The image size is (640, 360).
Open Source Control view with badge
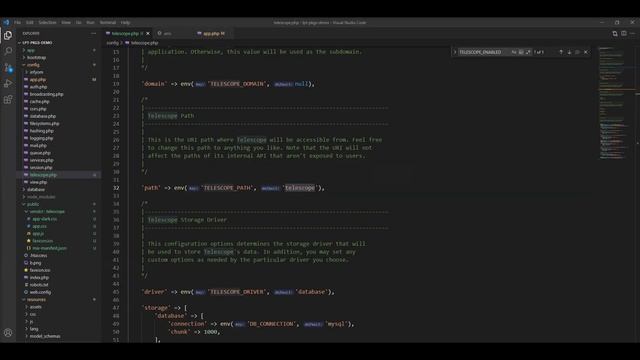tap(8, 67)
